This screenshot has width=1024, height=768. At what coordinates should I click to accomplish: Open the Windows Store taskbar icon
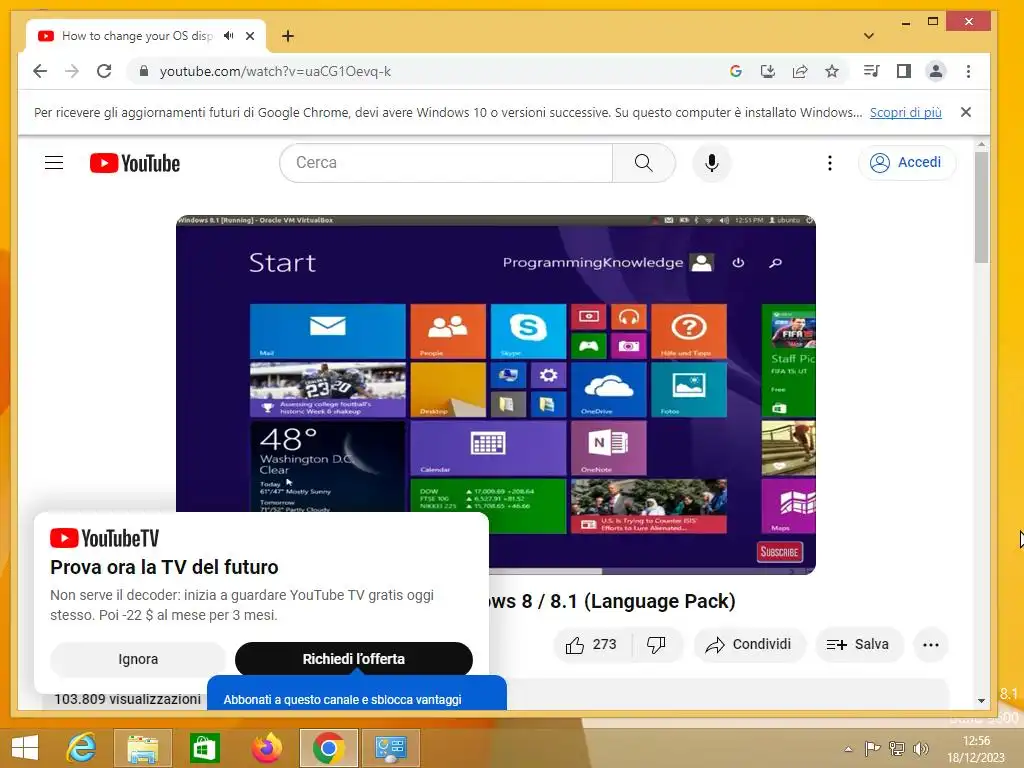tap(204, 748)
